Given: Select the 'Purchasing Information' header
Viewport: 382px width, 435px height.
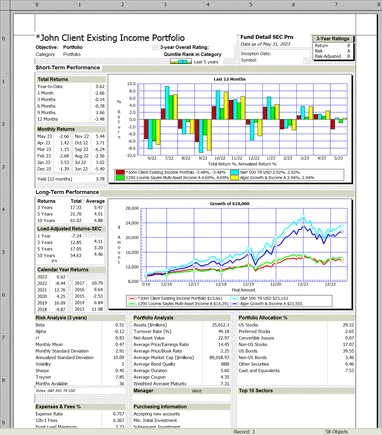Looking at the screenshot, I should click(160, 407).
